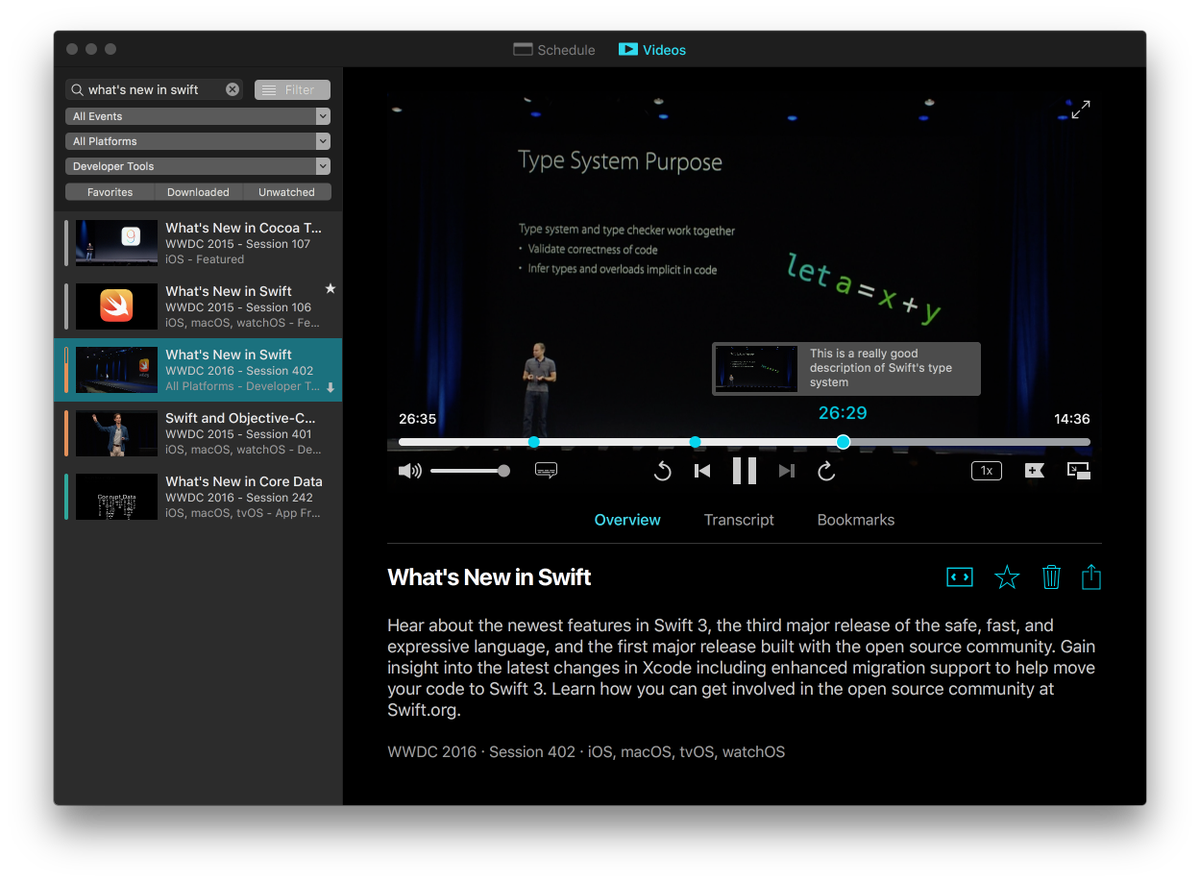Image resolution: width=1200 pixels, height=882 pixels.
Task: Open the clip sharing icon
Action: pyautogui.click(x=959, y=577)
